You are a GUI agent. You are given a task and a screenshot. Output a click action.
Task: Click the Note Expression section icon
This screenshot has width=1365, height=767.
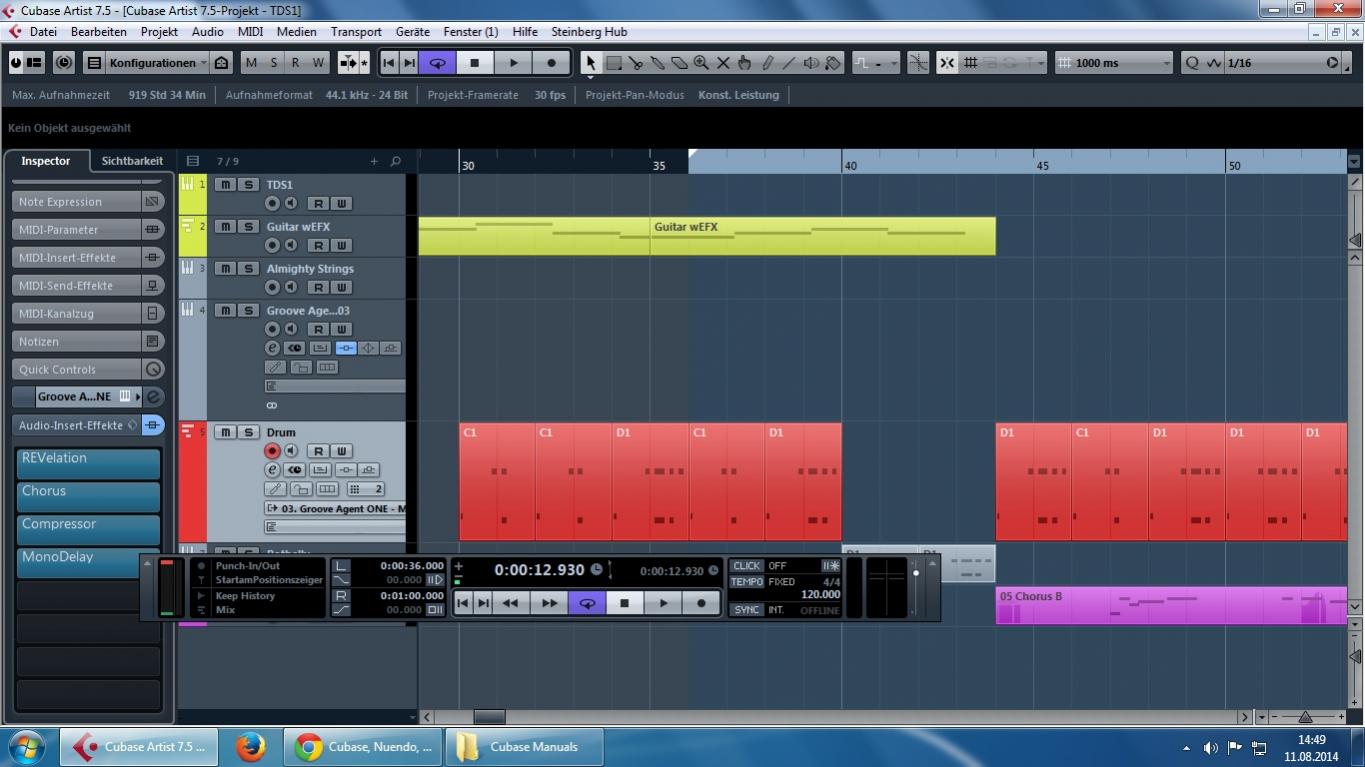coord(153,201)
